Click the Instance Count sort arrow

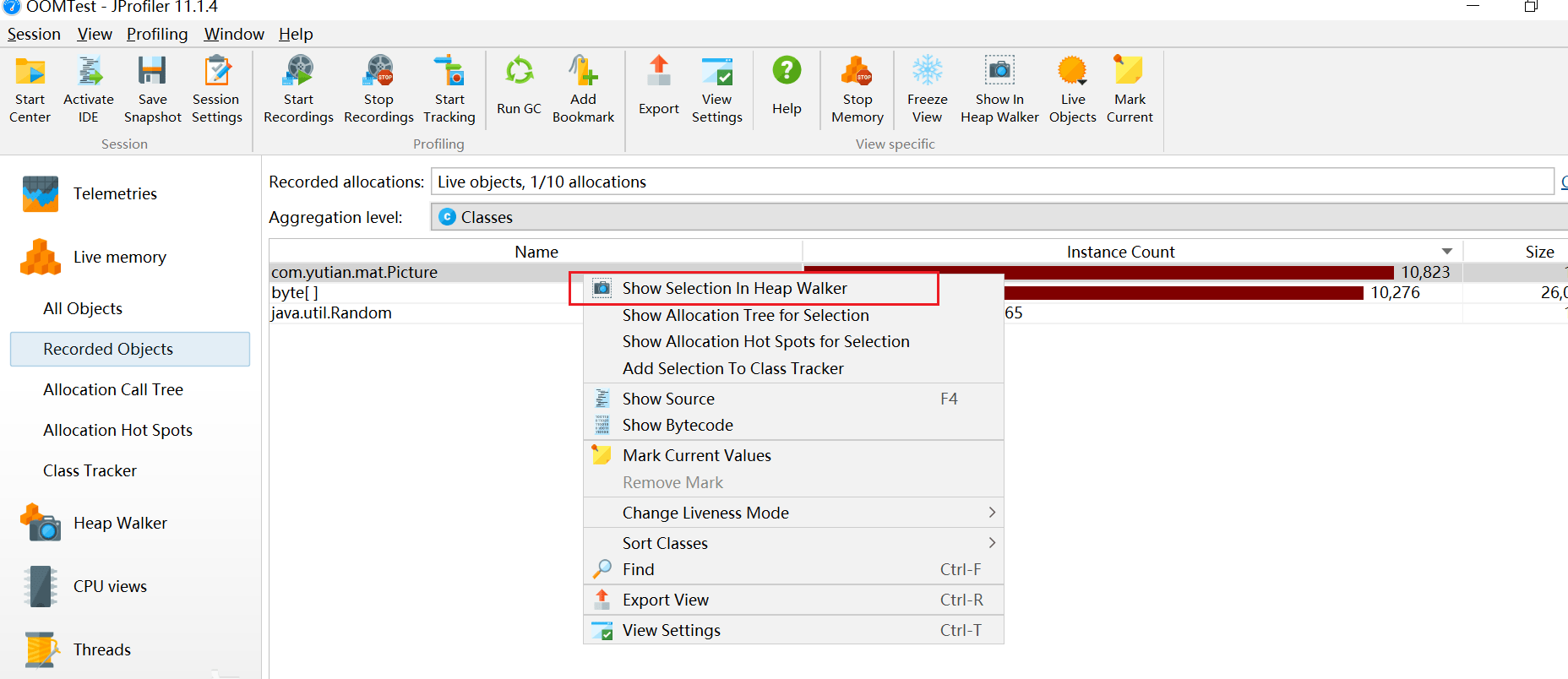coord(1447,252)
